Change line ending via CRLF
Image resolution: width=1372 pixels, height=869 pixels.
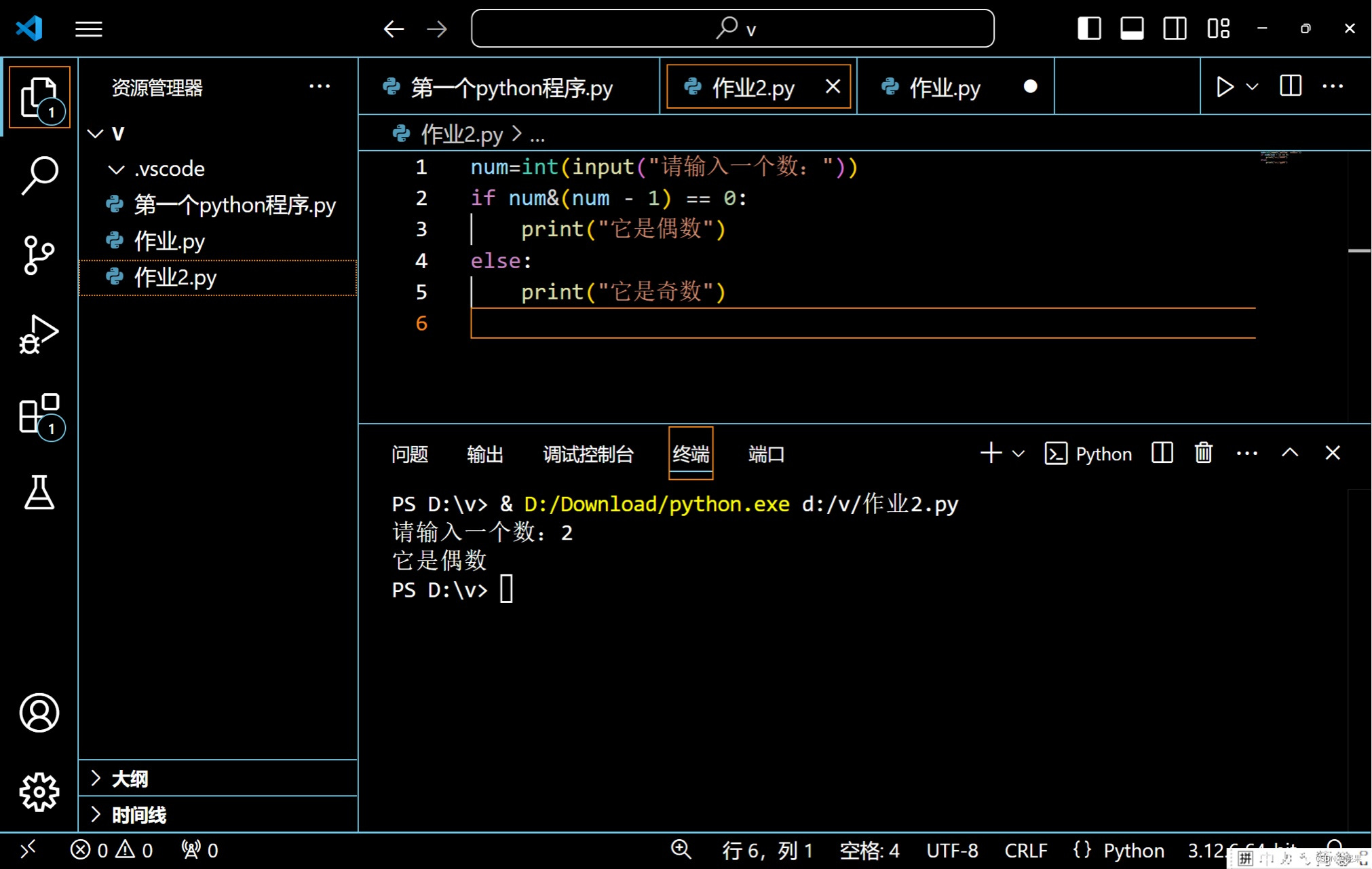[1026, 850]
